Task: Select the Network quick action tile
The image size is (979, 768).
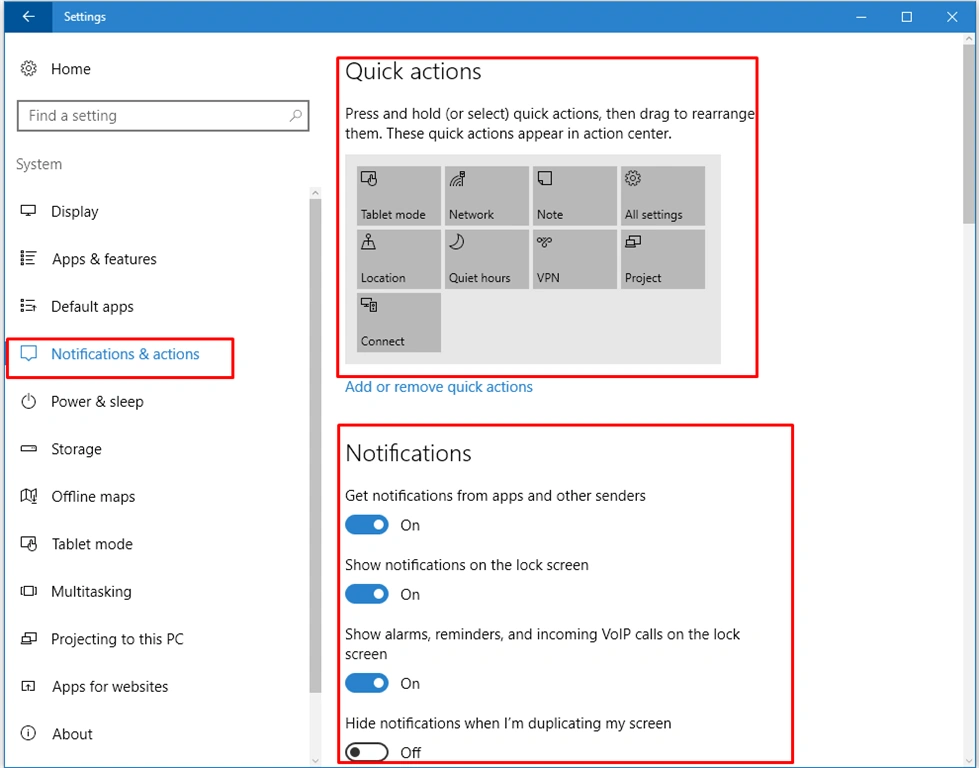Action: click(x=486, y=195)
